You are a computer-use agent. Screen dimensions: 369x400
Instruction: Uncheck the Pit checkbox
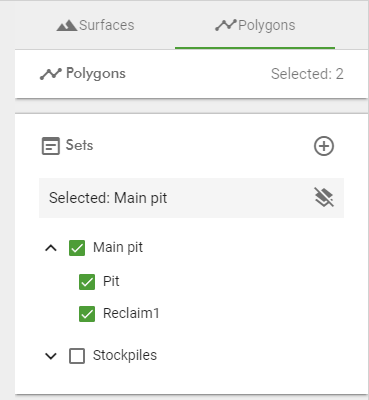[87, 282]
